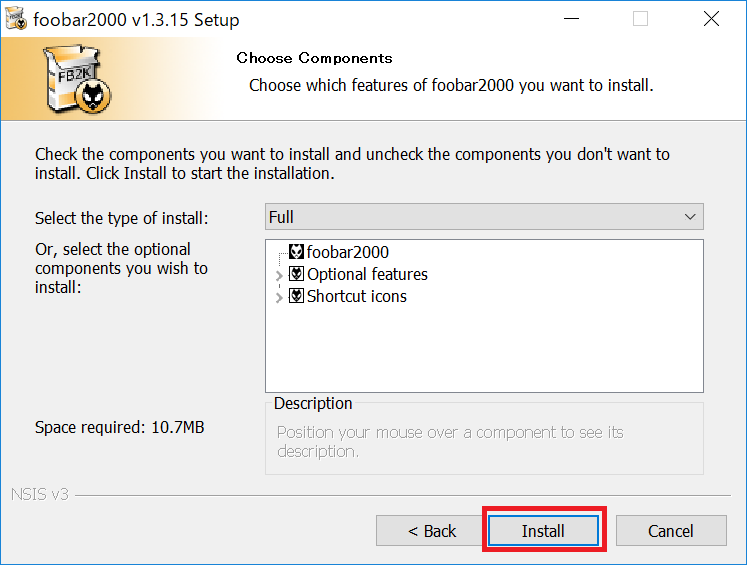Toggle the foobar2000 component checkbox icon
Screen dimensions: 747x565
(296, 252)
